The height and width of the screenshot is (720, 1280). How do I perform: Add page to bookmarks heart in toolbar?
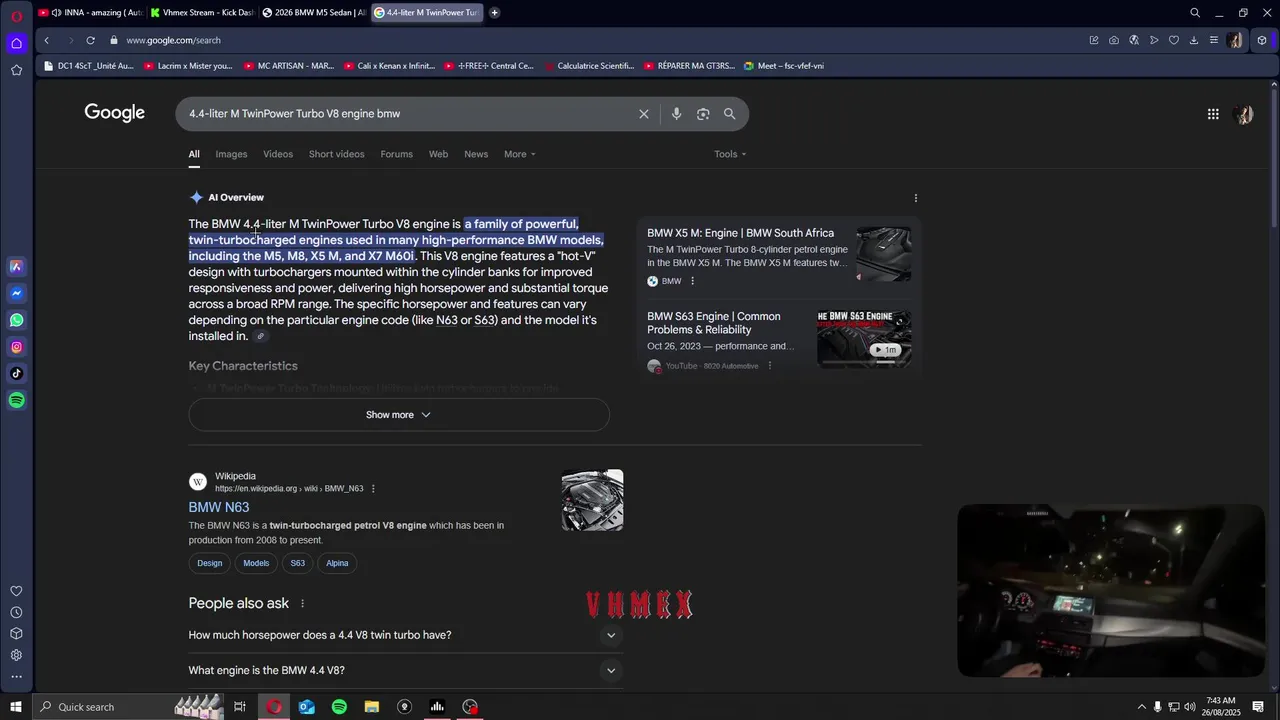click(x=1174, y=40)
